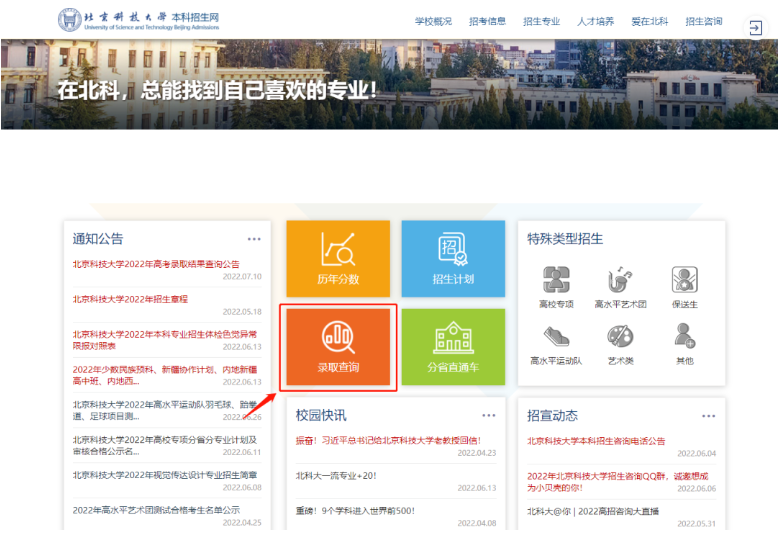Open the 学校概况 navigation menu
778x542 pixels.
pos(433,21)
